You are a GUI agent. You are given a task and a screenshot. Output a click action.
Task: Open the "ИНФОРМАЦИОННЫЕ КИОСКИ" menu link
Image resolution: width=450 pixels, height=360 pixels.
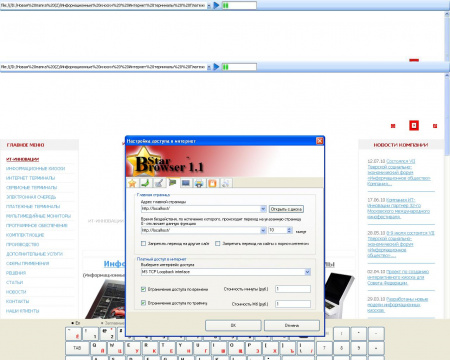tap(35, 169)
